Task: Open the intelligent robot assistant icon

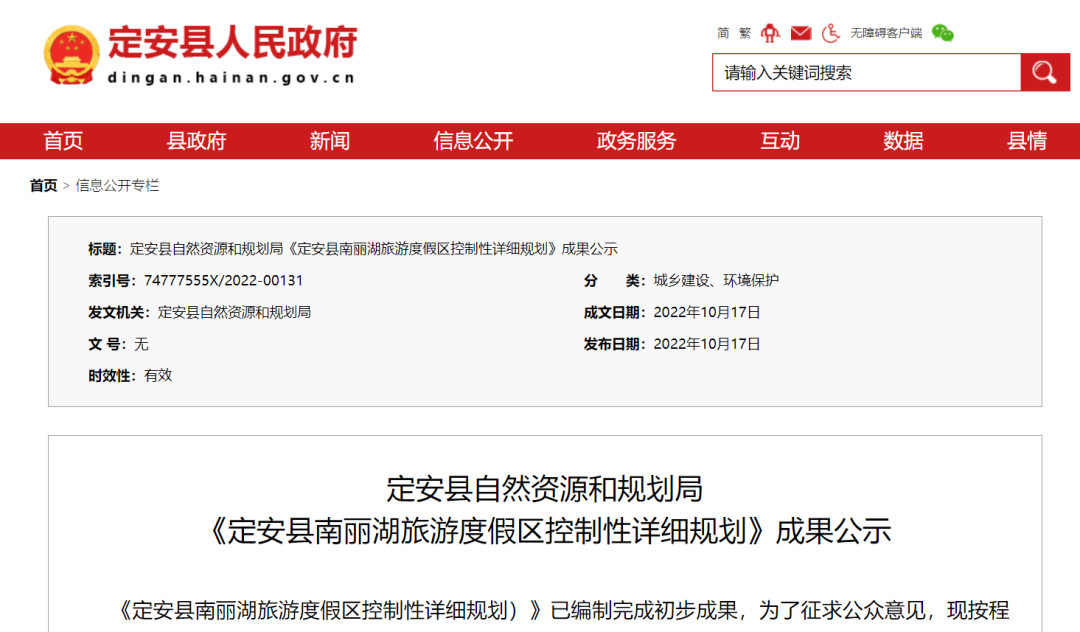Action: [770, 33]
